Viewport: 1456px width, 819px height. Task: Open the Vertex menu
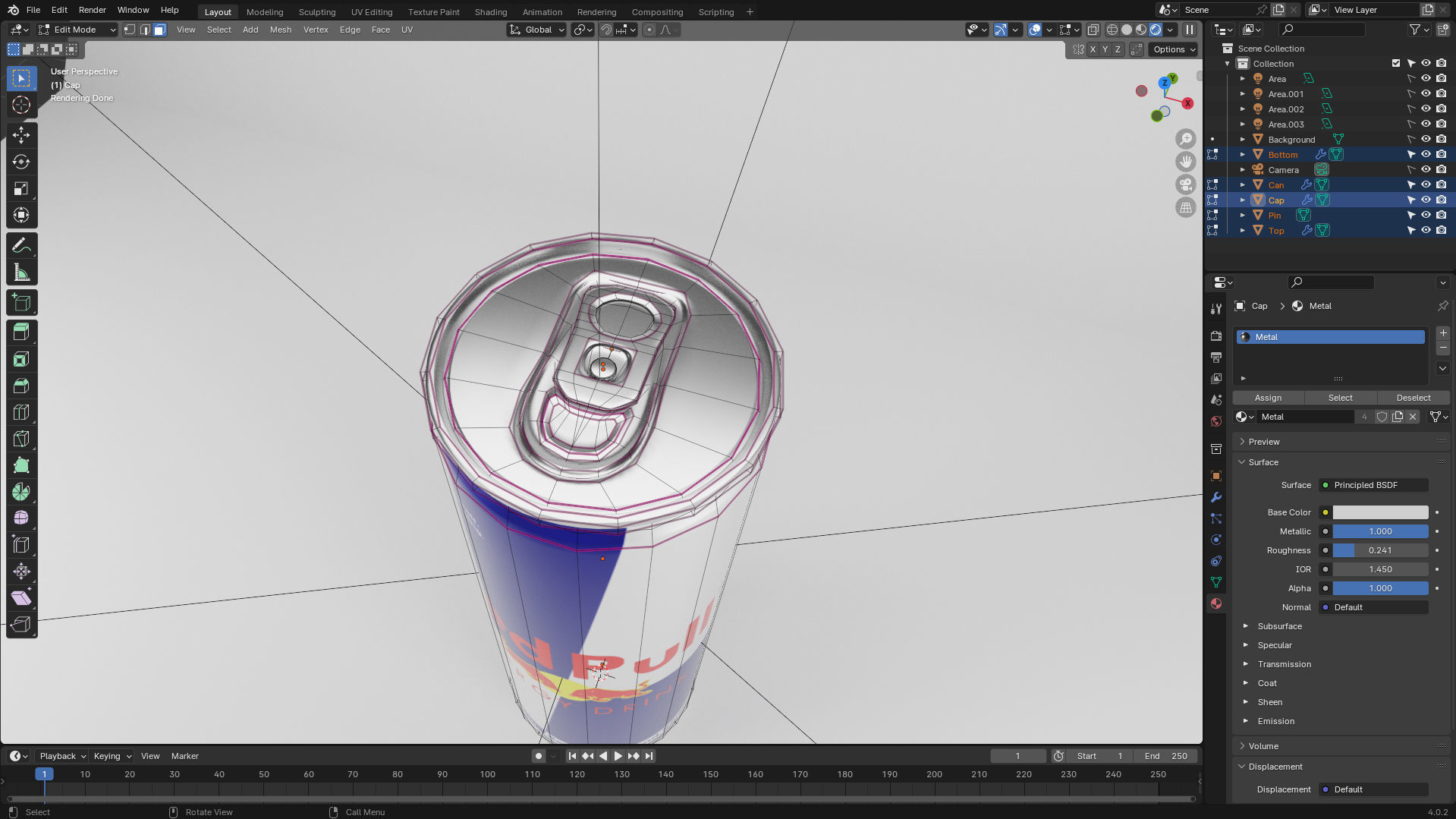(316, 30)
